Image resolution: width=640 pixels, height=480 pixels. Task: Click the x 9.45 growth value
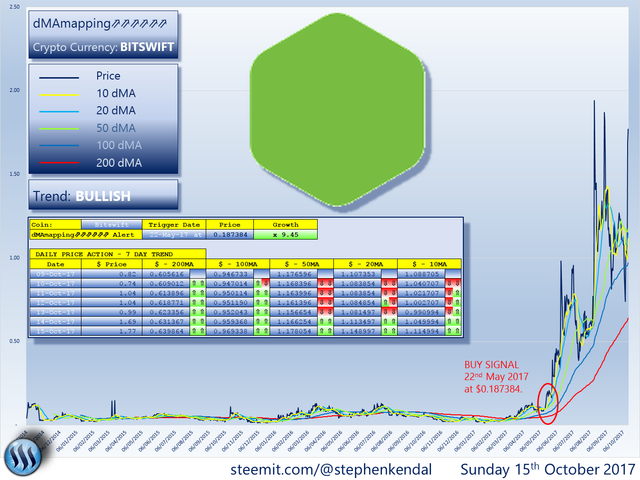point(285,235)
